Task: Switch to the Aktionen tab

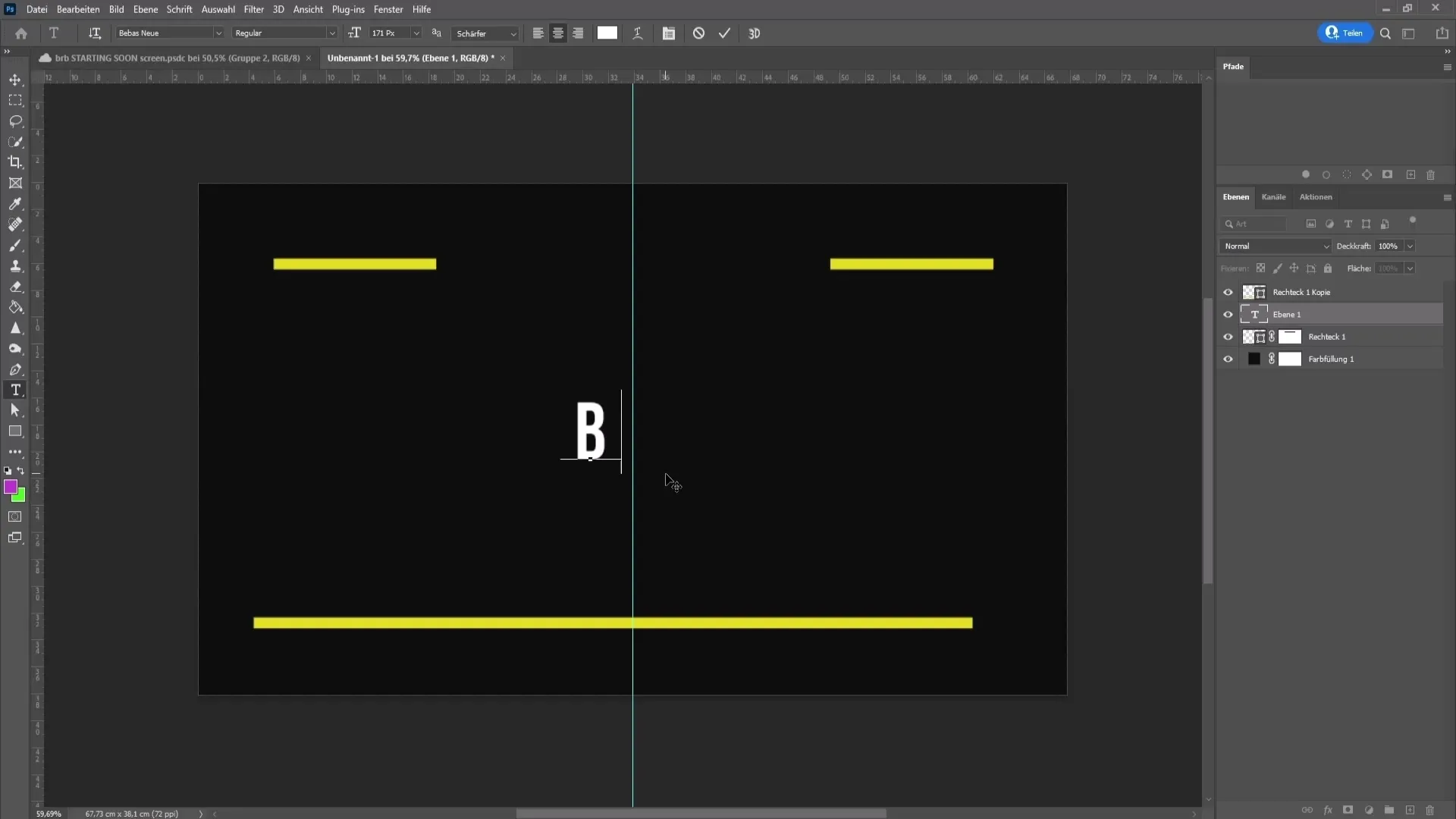Action: [1315, 196]
